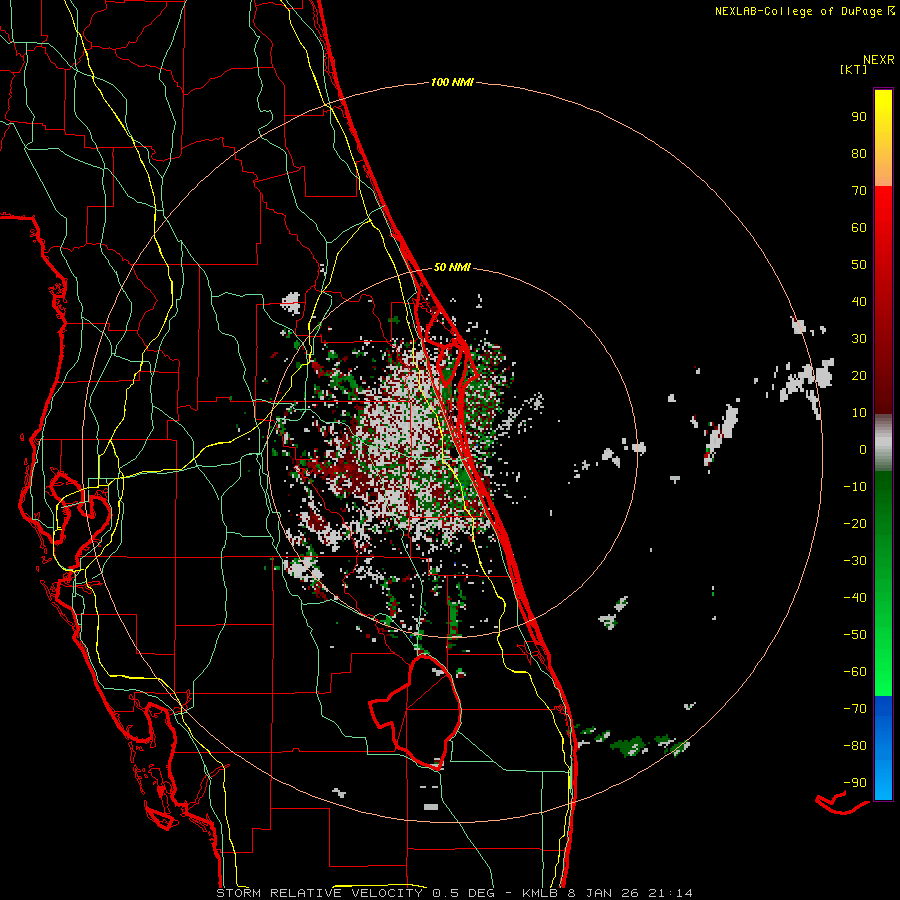
Task: Click the -10 scale value
Action: pyautogui.click(x=855, y=487)
